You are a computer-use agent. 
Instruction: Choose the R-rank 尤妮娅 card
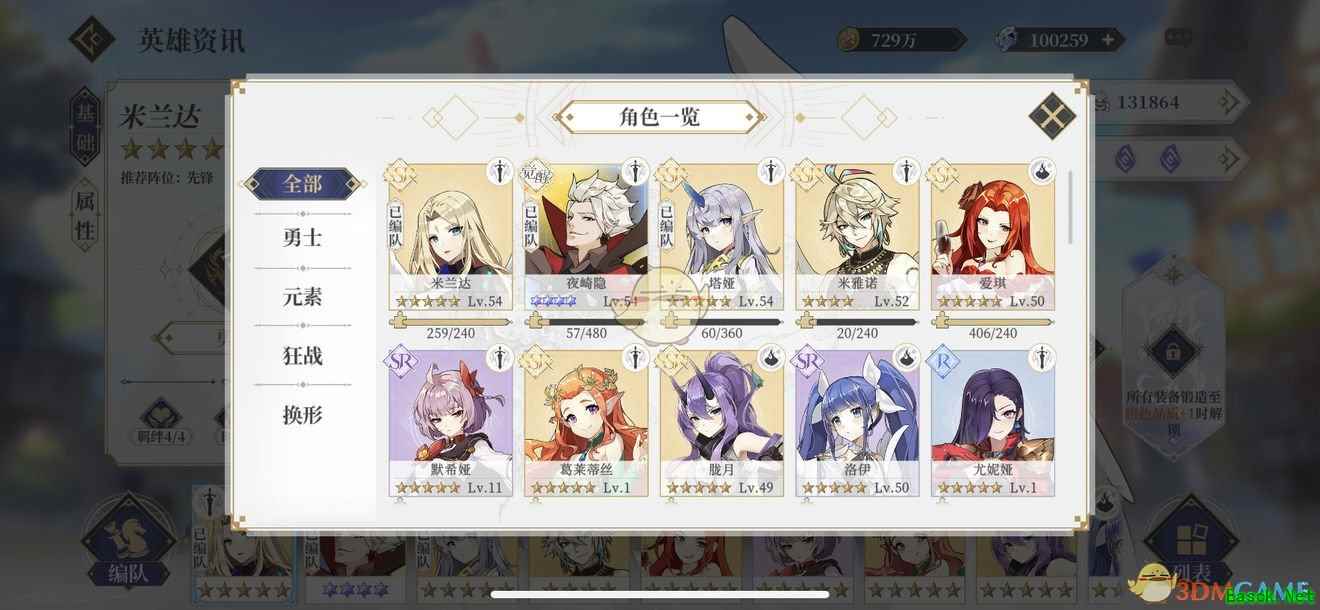(993, 423)
